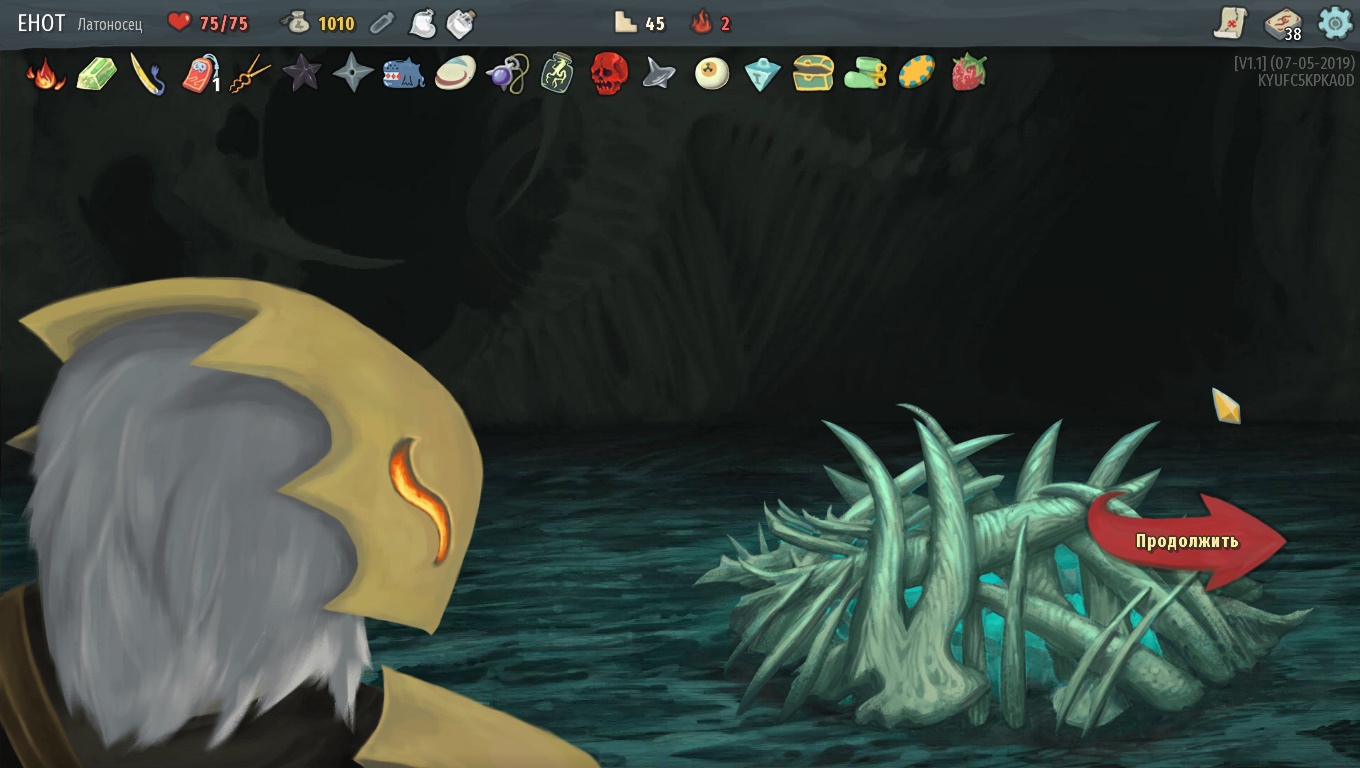Image resolution: width=1360 pixels, height=768 pixels.
Task: Open the settings gear menu
Action: pos(1335,22)
